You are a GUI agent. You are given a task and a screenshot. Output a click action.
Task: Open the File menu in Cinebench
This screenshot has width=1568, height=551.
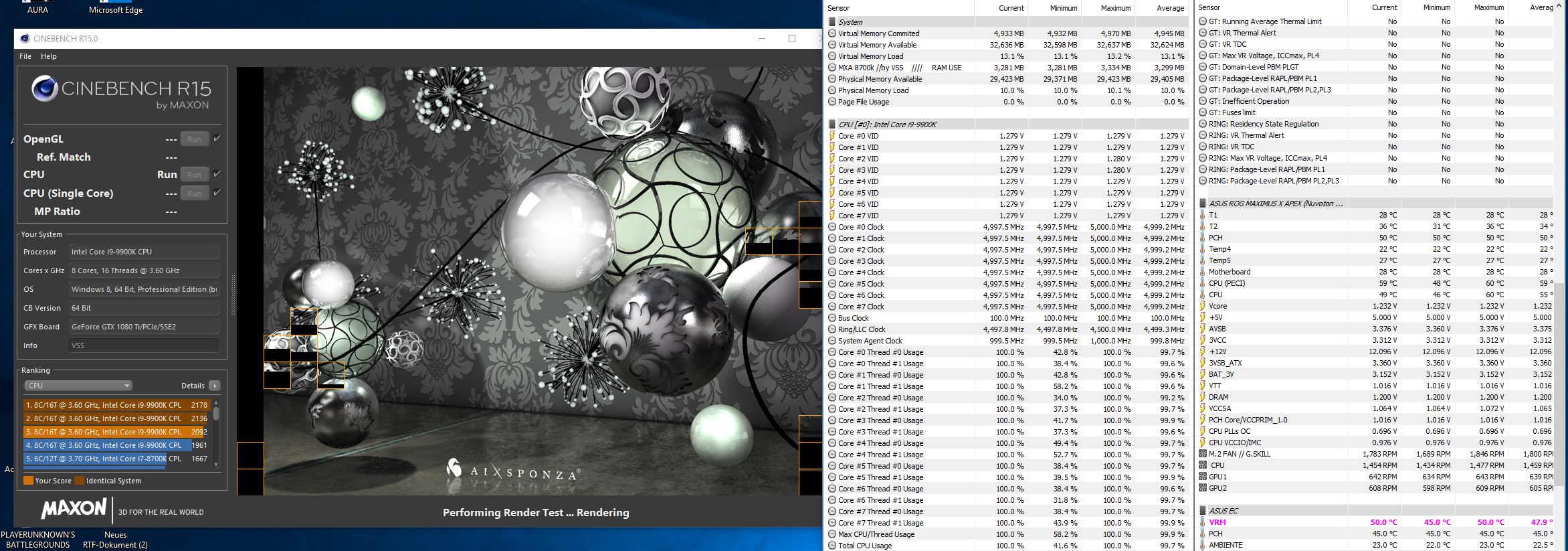(x=25, y=56)
